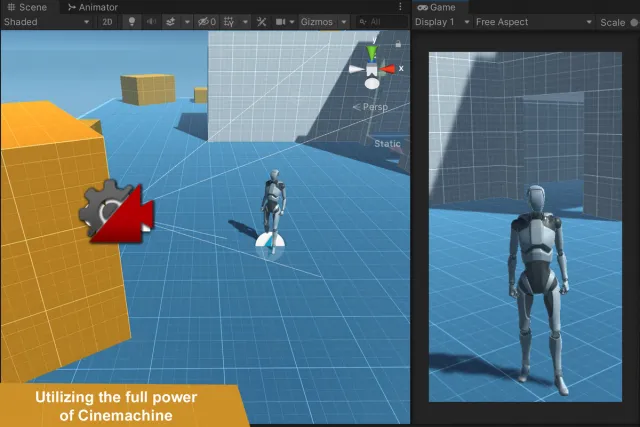
Task: Click the scene camera settings icon
Action: 280,22
